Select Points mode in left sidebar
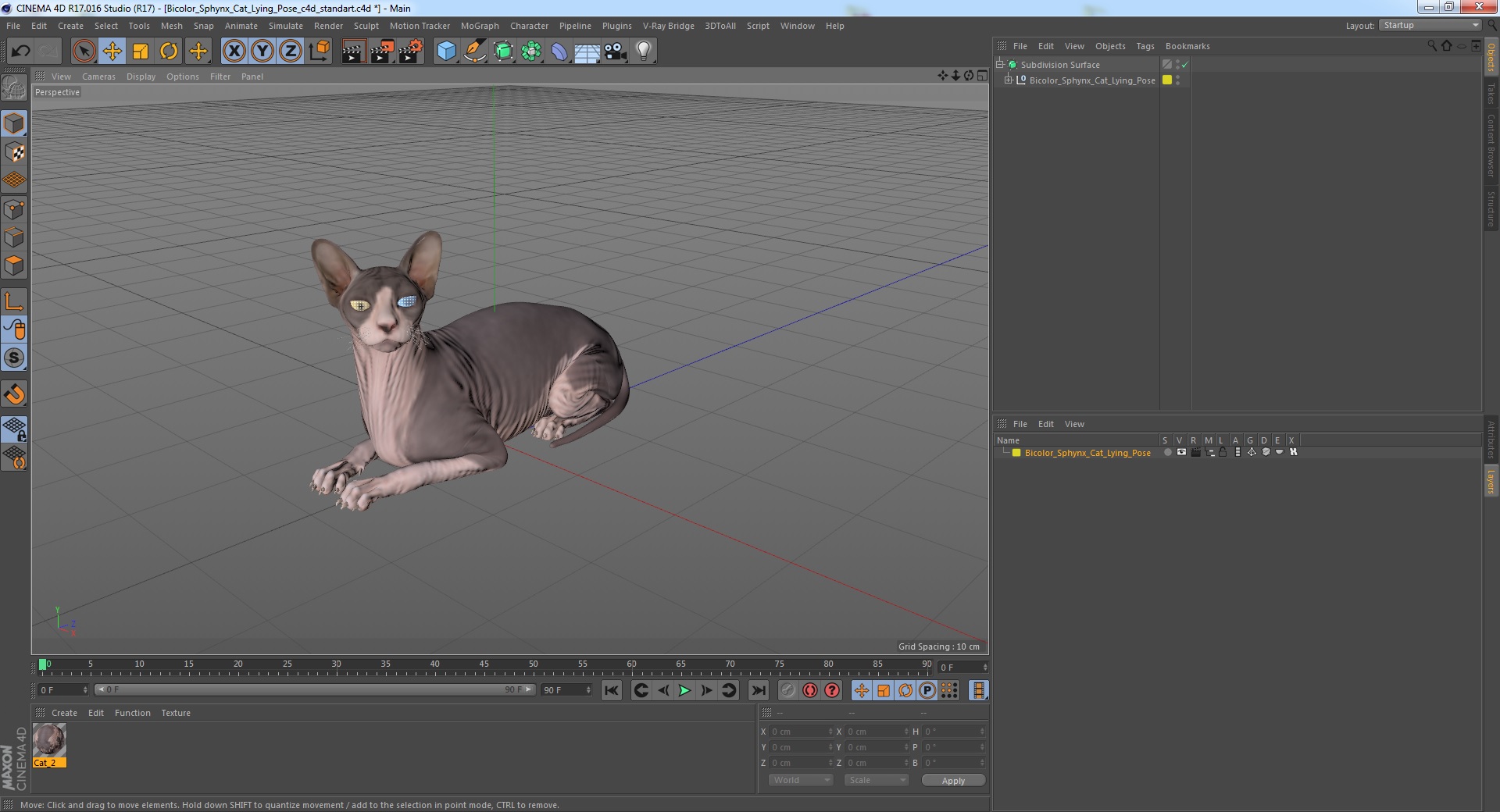Viewport: 1500px width, 812px height. (14, 209)
